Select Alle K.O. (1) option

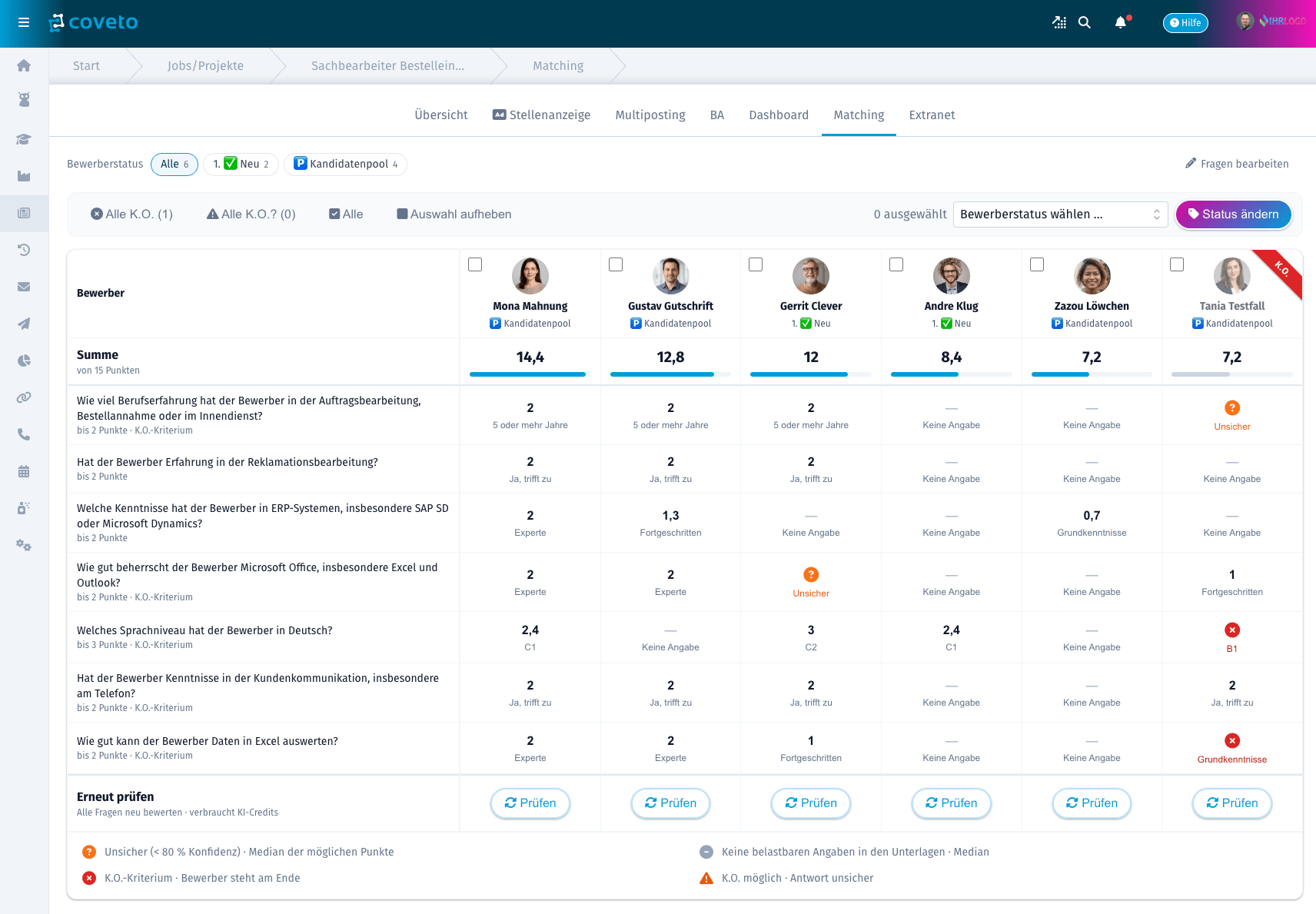tap(131, 214)
